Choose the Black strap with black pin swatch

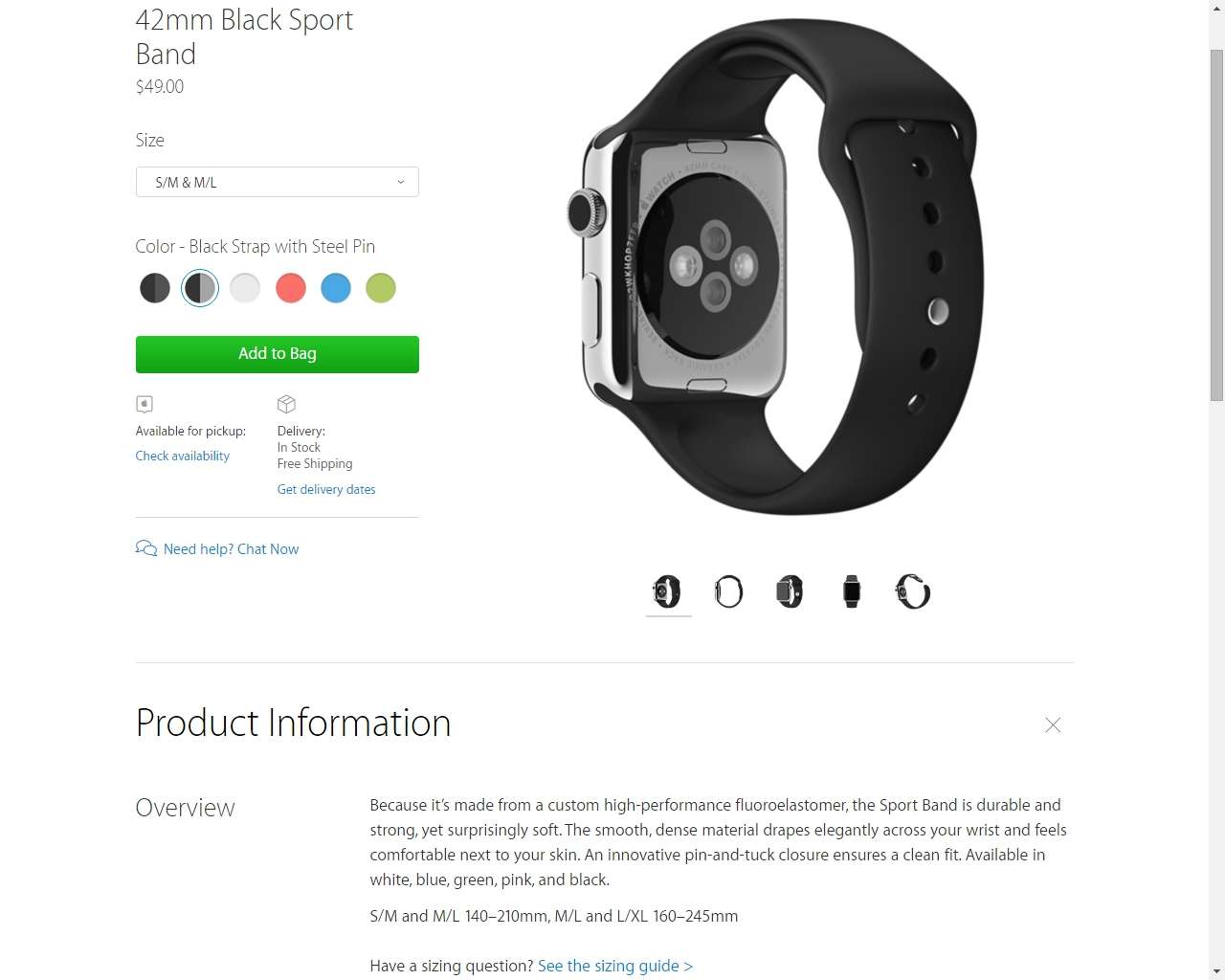pos(155,288)
